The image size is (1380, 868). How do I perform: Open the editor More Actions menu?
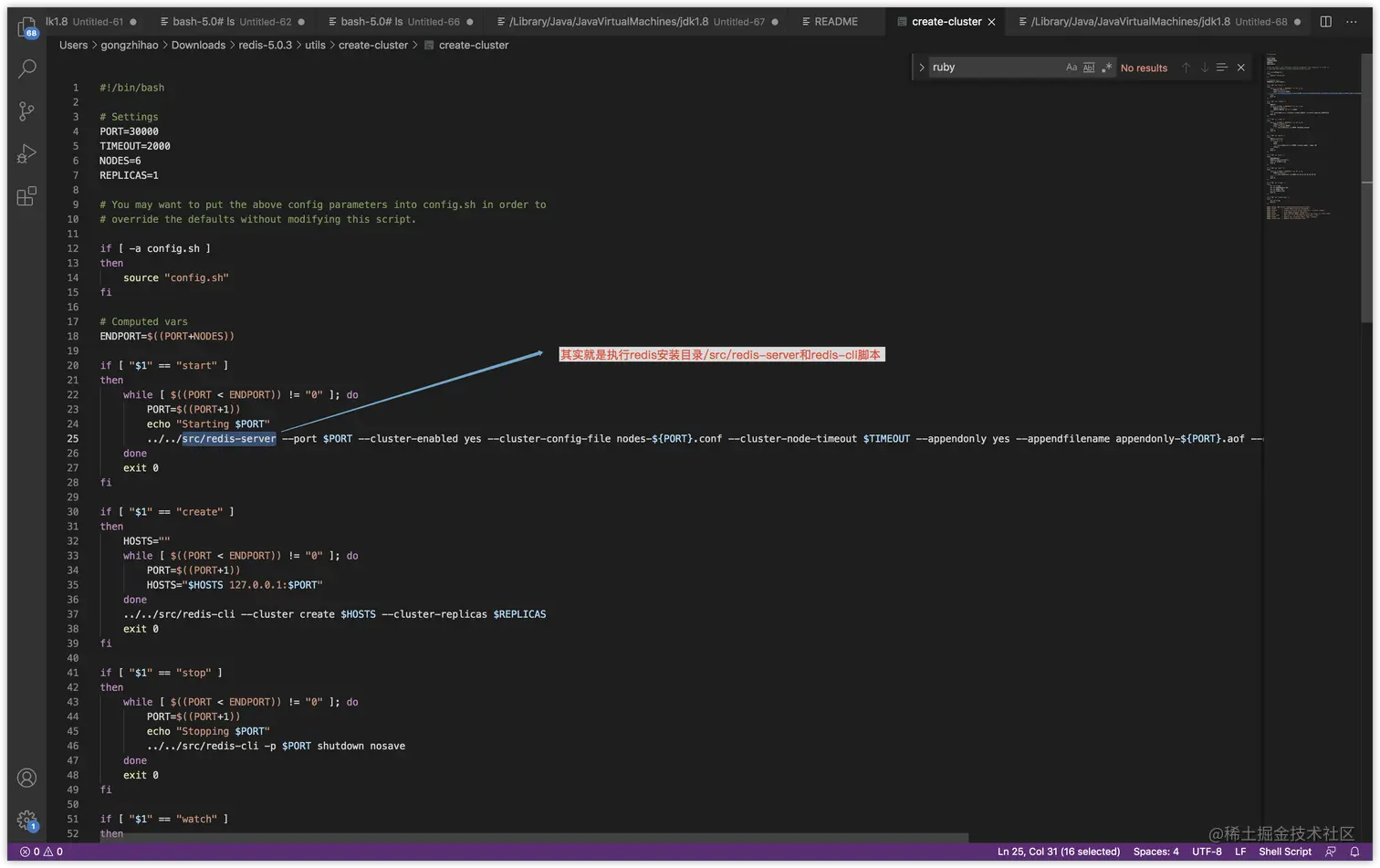pyautogui.click(x=1351, y=21)
